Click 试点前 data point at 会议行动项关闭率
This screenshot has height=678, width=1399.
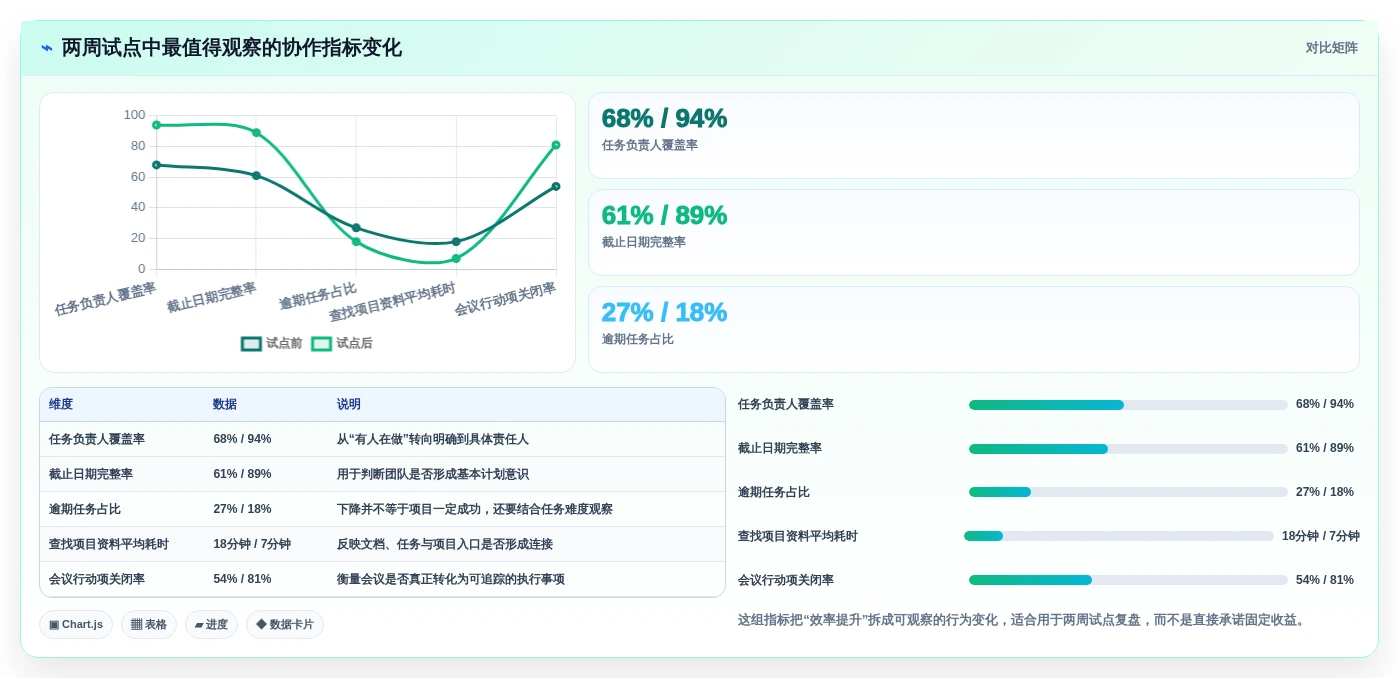(x=556, y=186)
